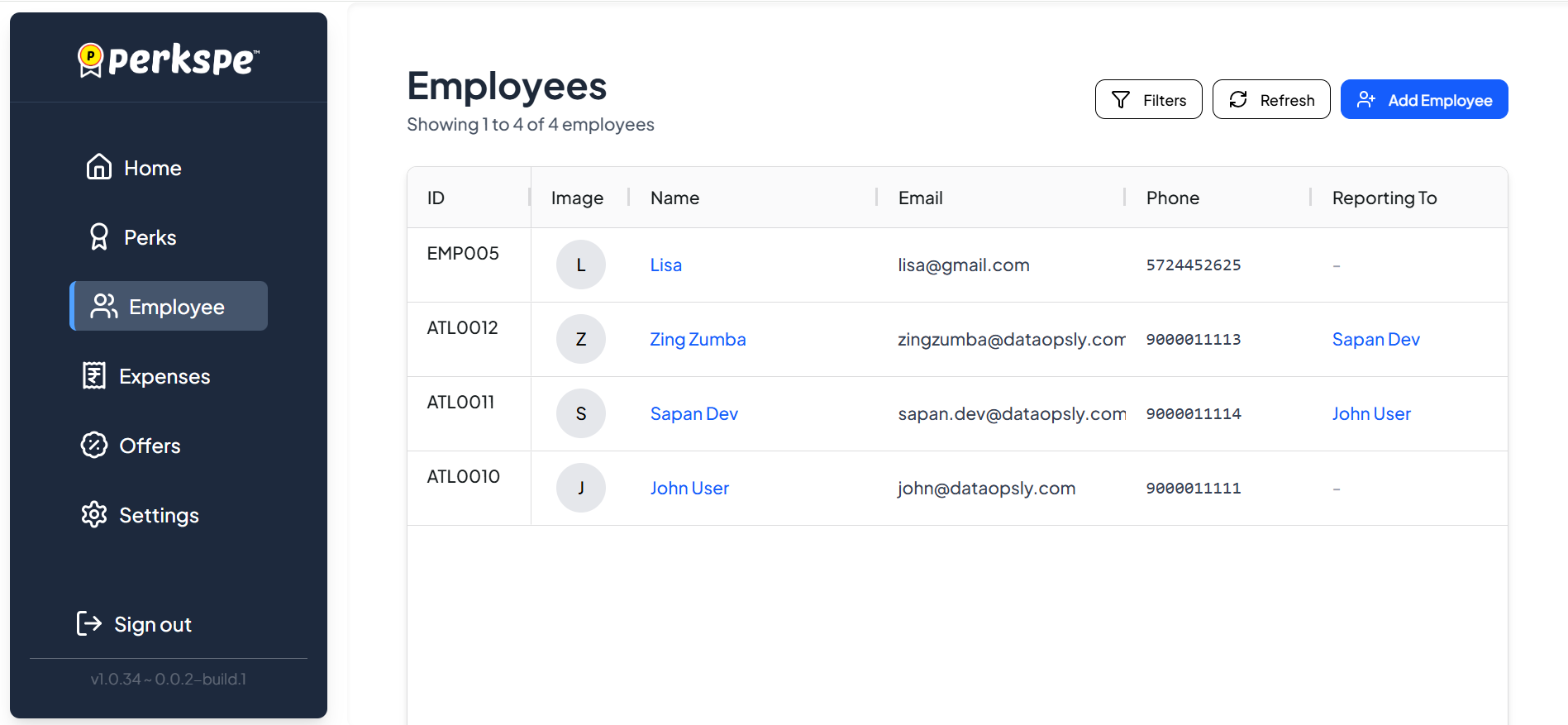Click the Perkspe logo badge icon

point(90,60)
